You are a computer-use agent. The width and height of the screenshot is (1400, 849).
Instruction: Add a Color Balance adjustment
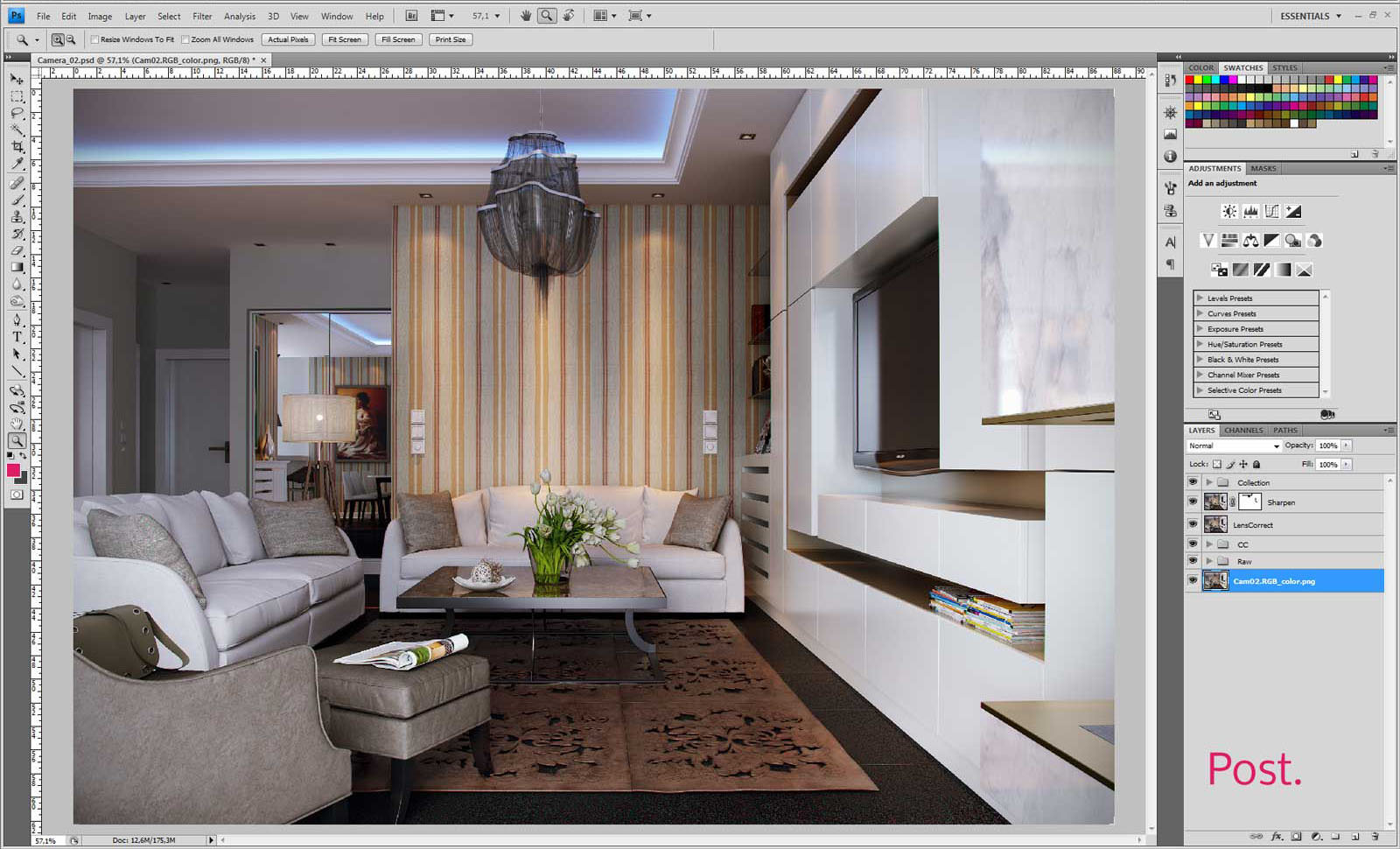coord(1250,241)
